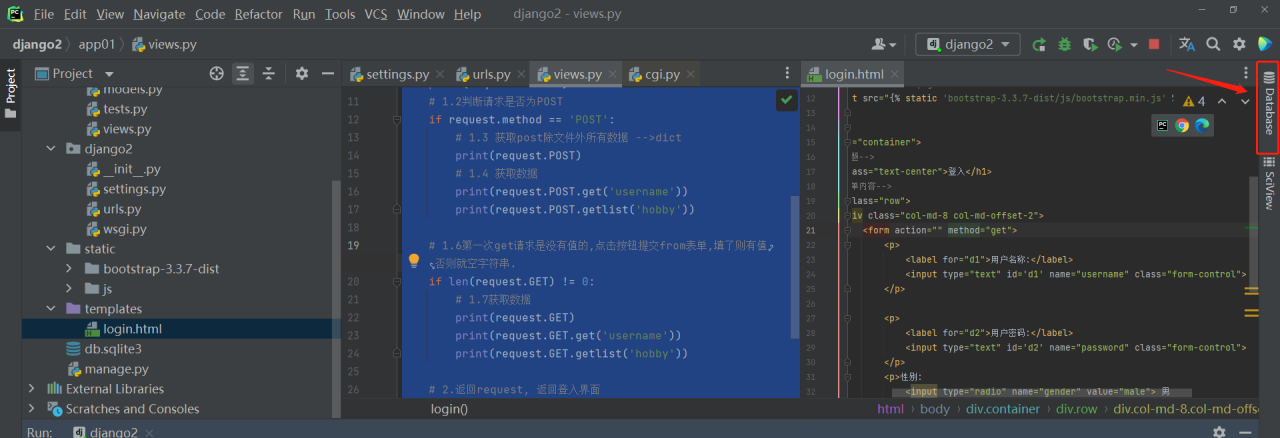The height and width of the screenshot is (438, 1280).
Task: Open in Chrome browser icon
Action: (1182, 125)
